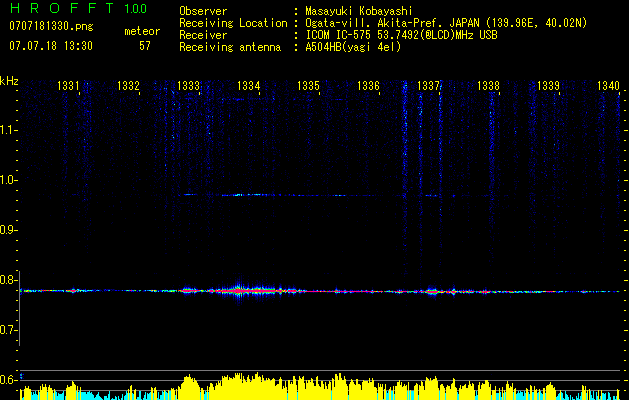
Task: Click the kHz axis unit label
Action: click(x=9, y=81)
